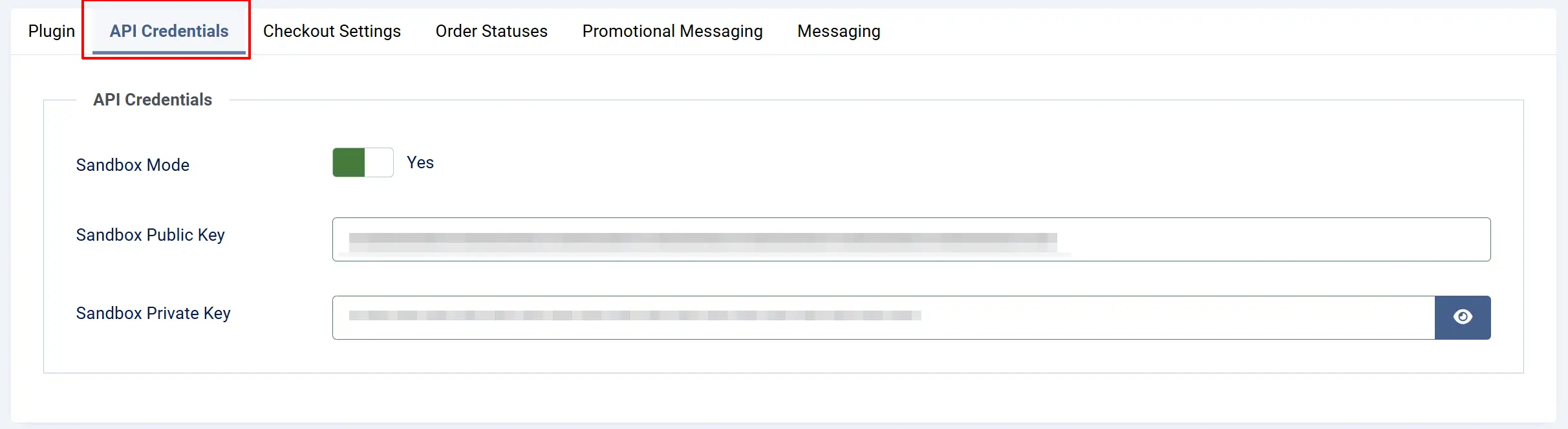
Task: Click the Yes label beside Sandbox Mode
Action: (420, 162)
